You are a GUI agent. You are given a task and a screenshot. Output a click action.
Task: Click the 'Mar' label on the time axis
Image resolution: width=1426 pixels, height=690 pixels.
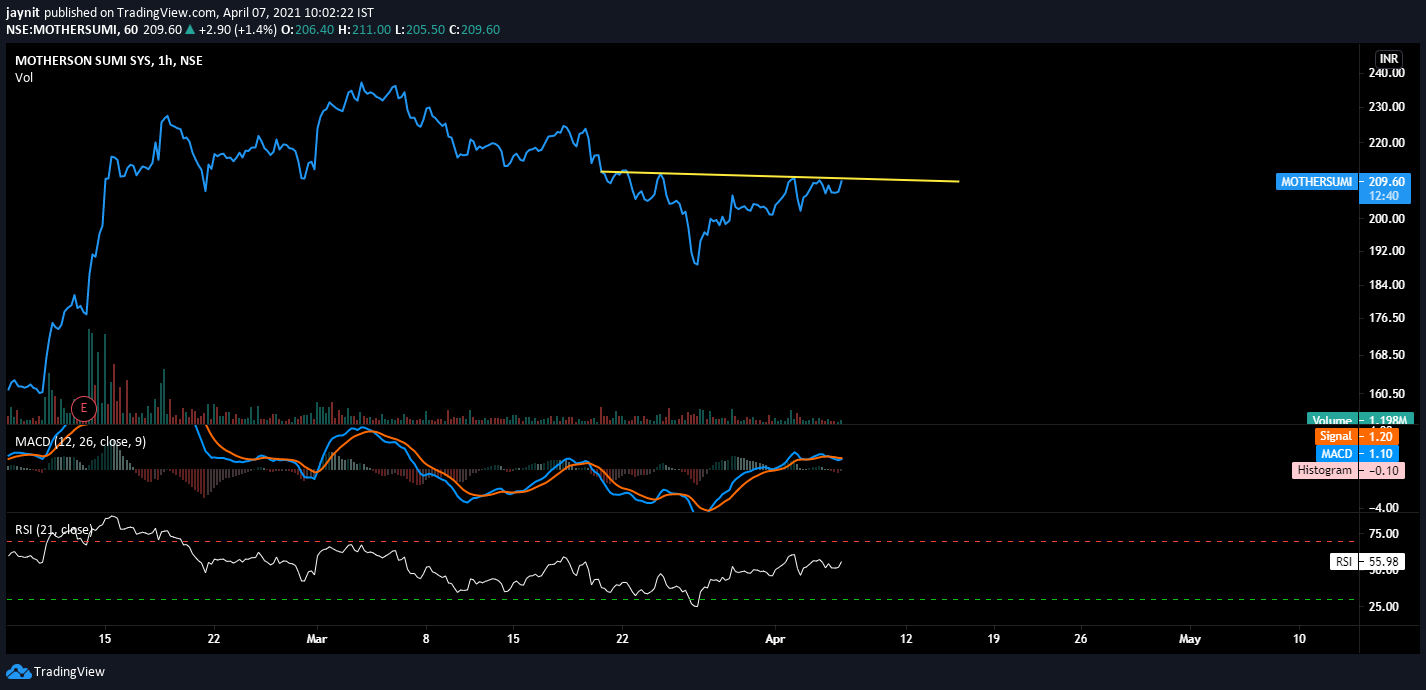[x=317, y=637]
